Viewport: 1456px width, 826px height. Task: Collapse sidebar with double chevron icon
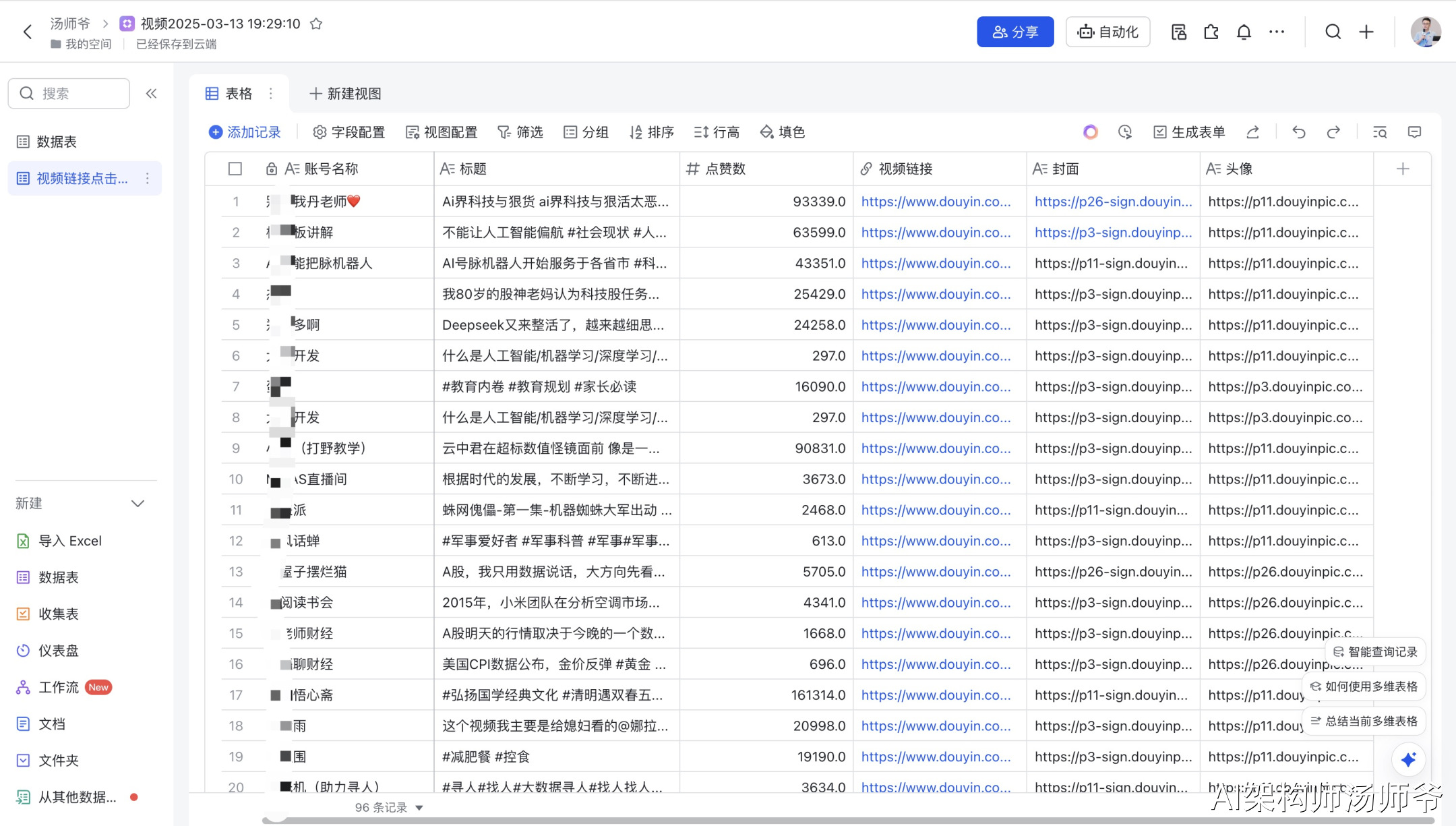(x=151, y=94)
